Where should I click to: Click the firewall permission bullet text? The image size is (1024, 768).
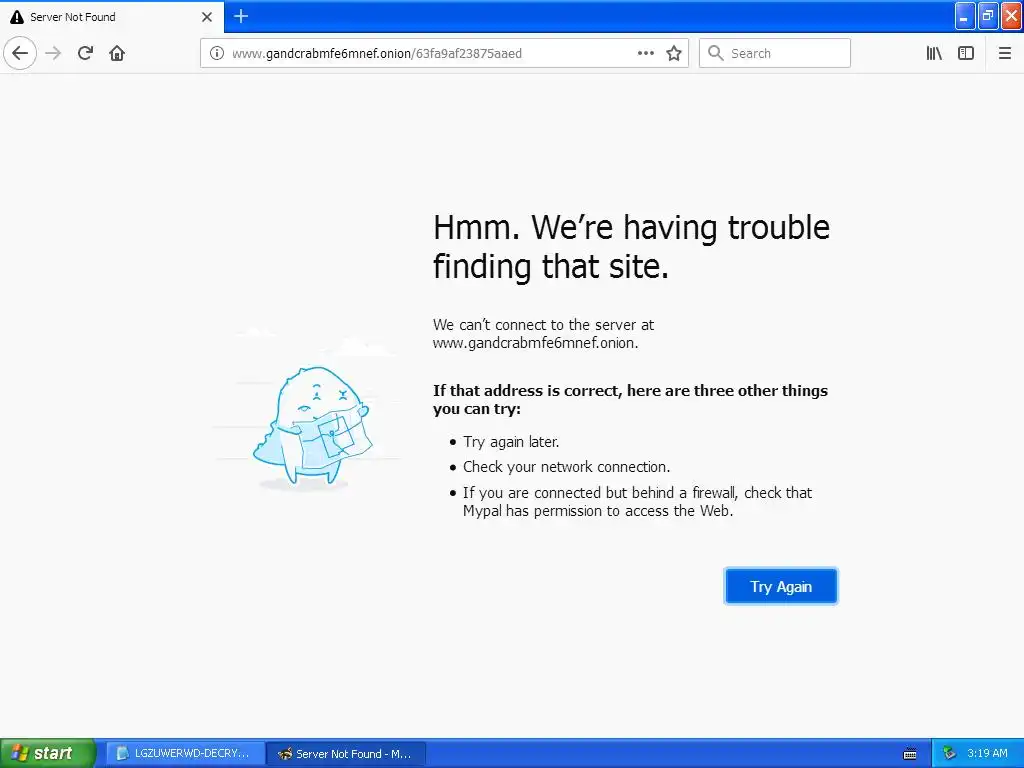tap(637, 502)
